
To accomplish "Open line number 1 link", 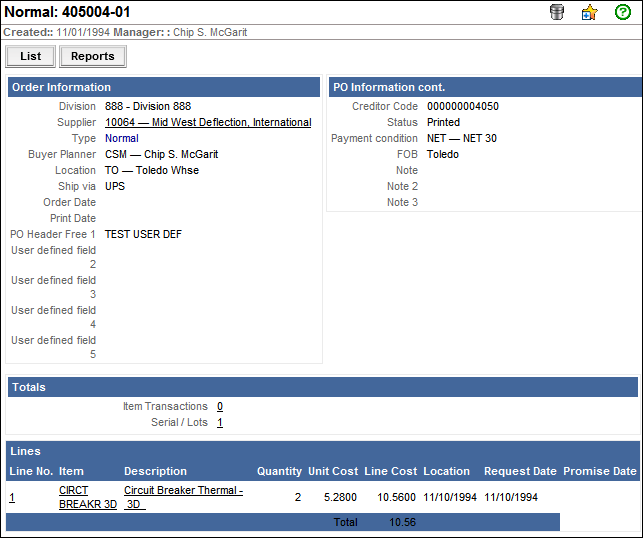I will click(12, 497).
